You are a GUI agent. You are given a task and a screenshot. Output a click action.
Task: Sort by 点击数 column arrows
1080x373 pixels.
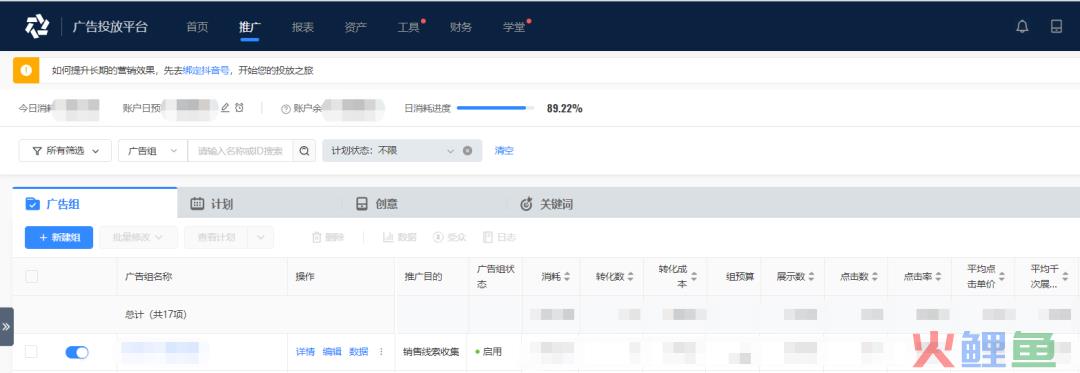[875, 277]
